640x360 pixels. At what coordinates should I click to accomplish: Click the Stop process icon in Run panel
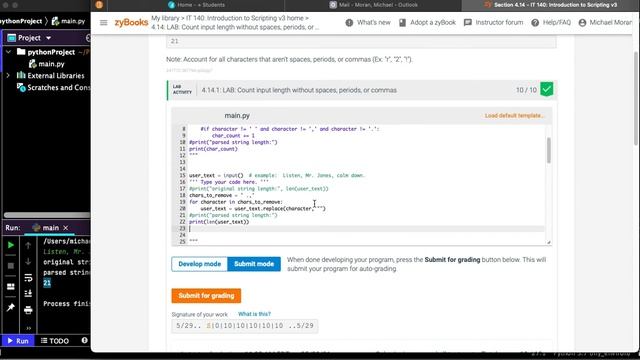[x=11, y=266]
